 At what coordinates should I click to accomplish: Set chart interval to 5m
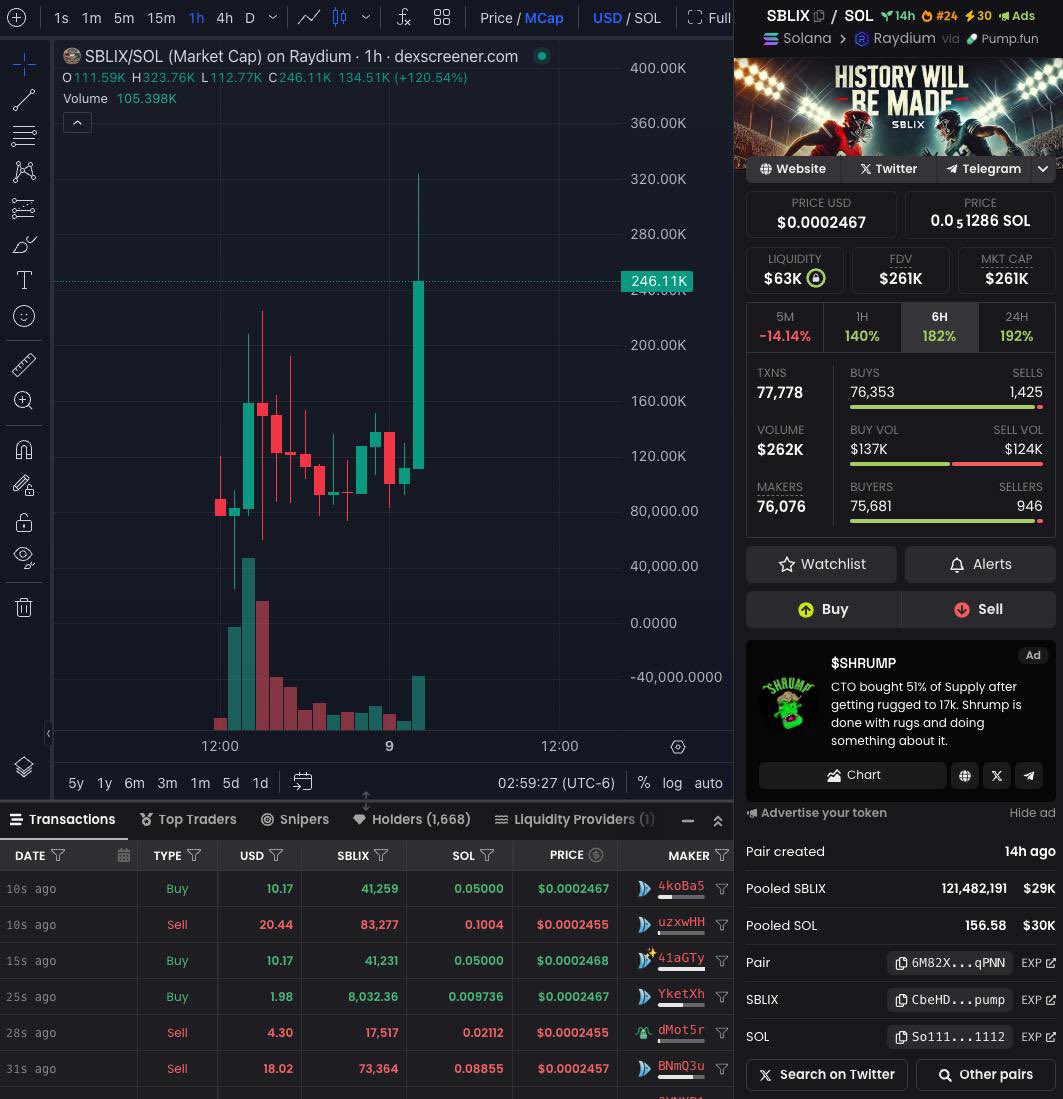pos(124,18)
